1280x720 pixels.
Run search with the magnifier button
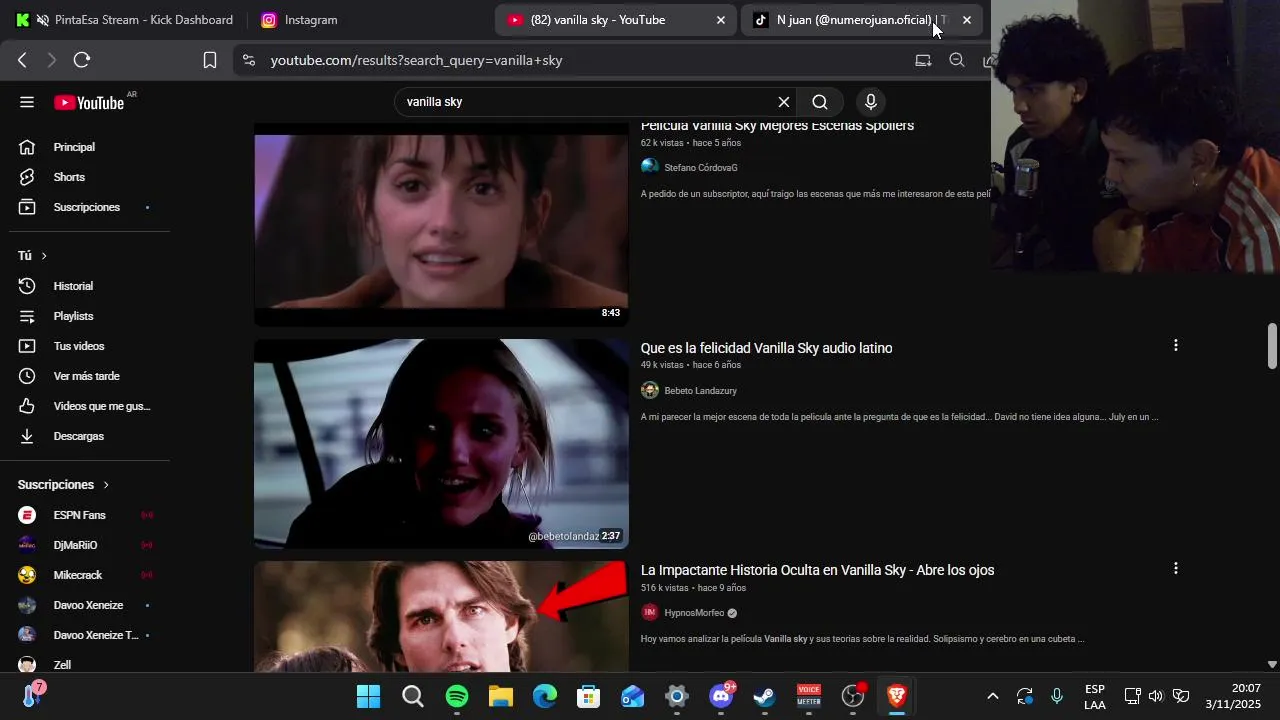point(820,102)
